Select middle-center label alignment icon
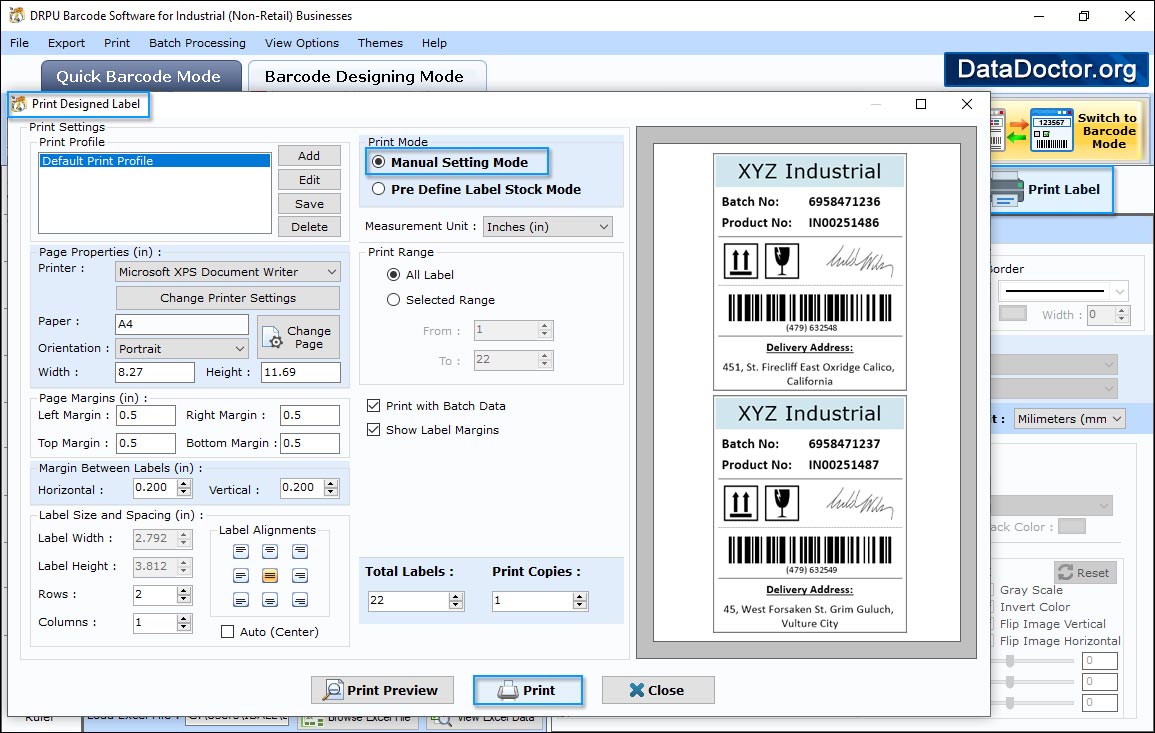This screenshot has width=1155, height=733. [x=270, y=575]
